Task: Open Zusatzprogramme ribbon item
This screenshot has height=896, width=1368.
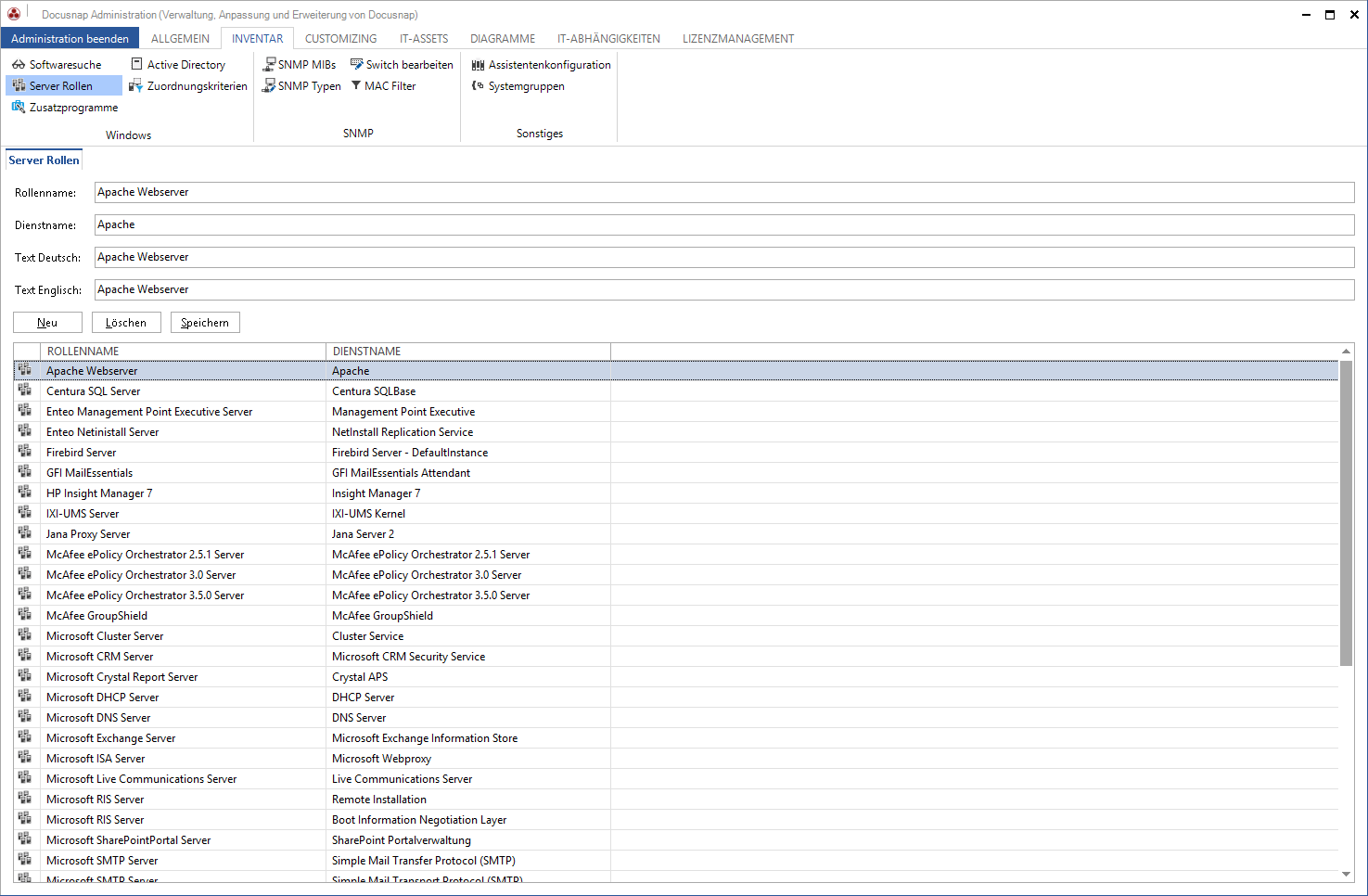Action: (65, 108)
